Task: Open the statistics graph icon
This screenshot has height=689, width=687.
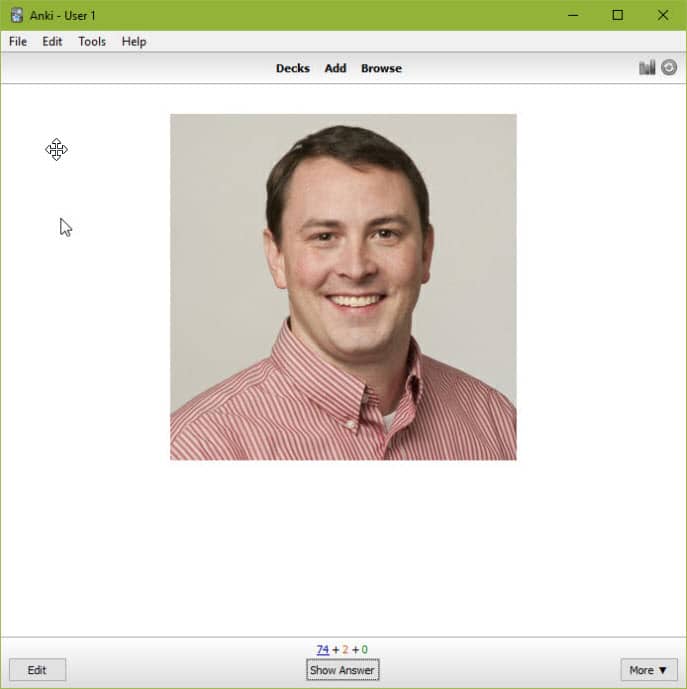Action: 647,68
